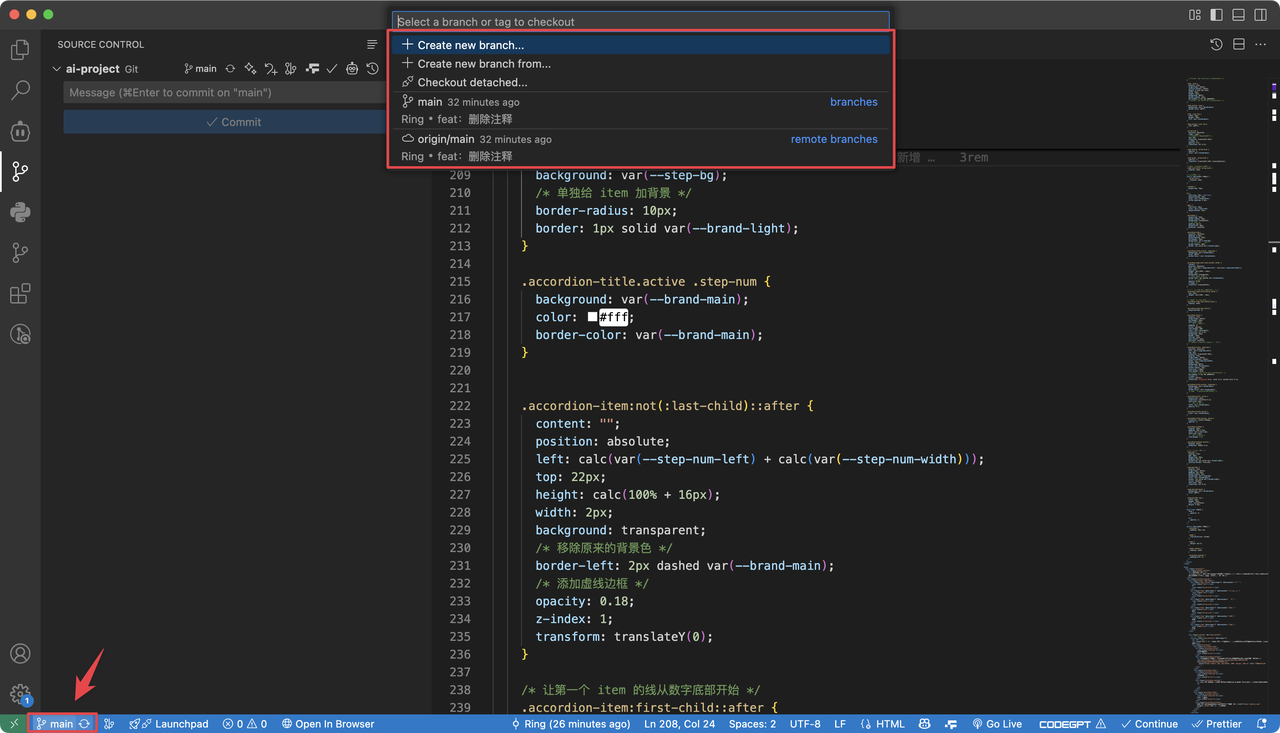This screenshot has height=733, width=1280.
Task: Click the 'z-index: 1;' line
Action: tap(574, 619)
